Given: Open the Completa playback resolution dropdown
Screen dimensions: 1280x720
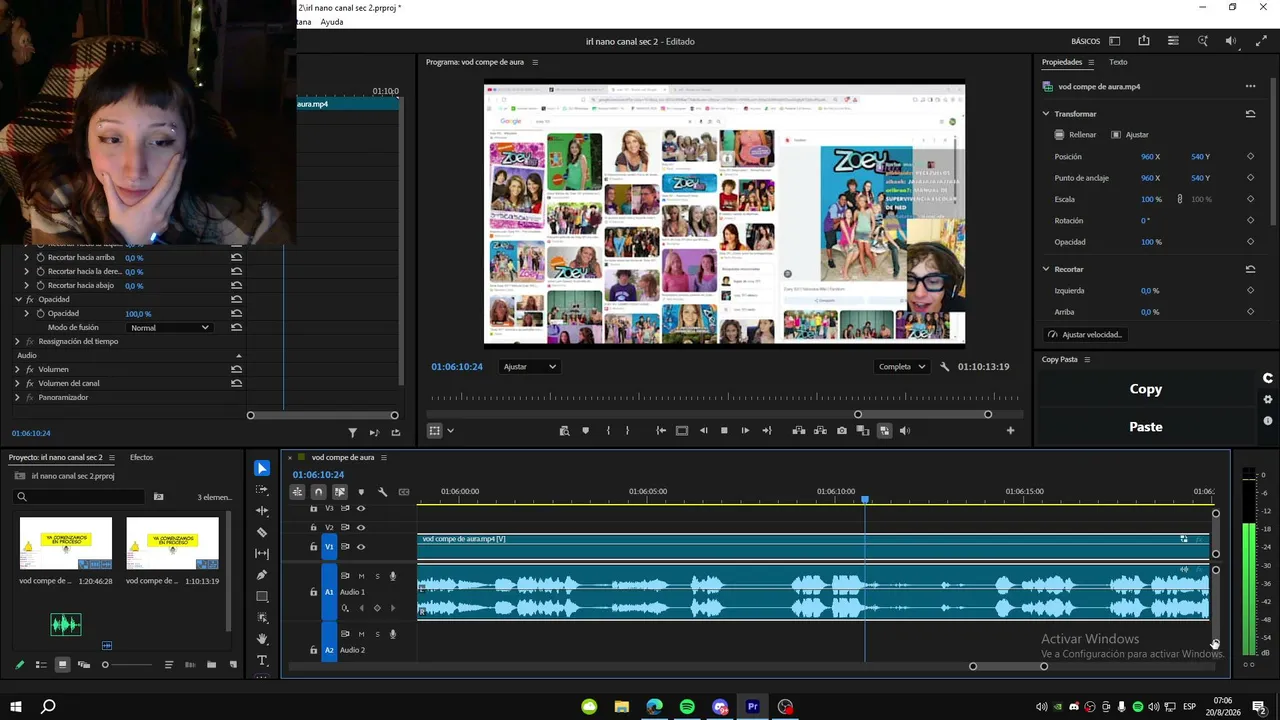Looking at the screenshot, I should tap(902, 367).
